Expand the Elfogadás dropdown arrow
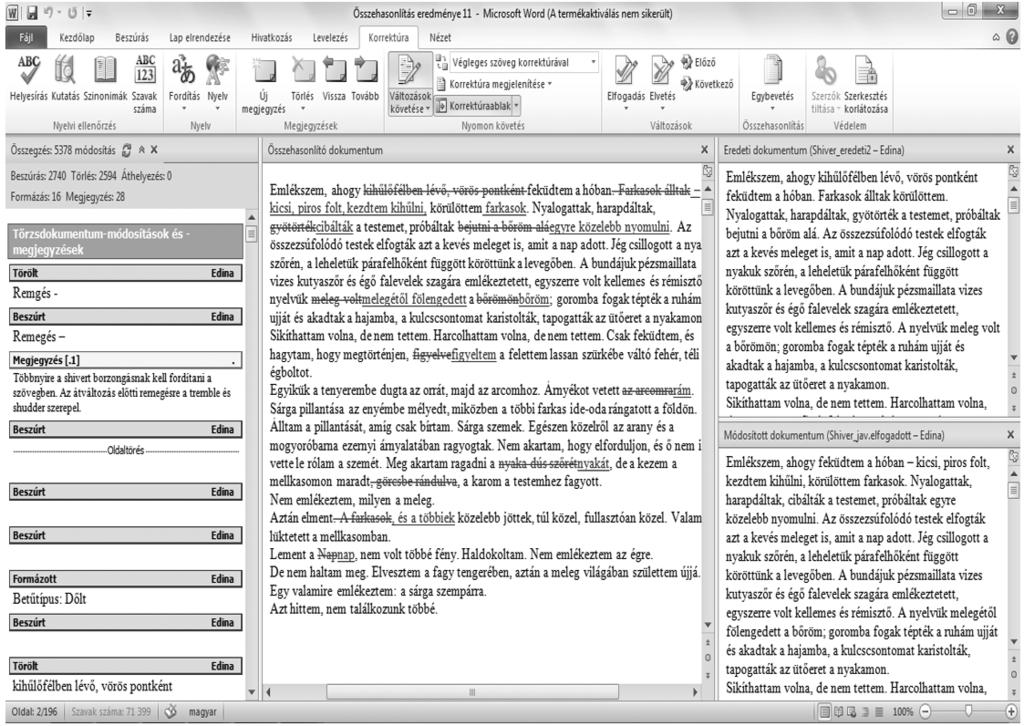The image size is (1024, 726). 626,109
